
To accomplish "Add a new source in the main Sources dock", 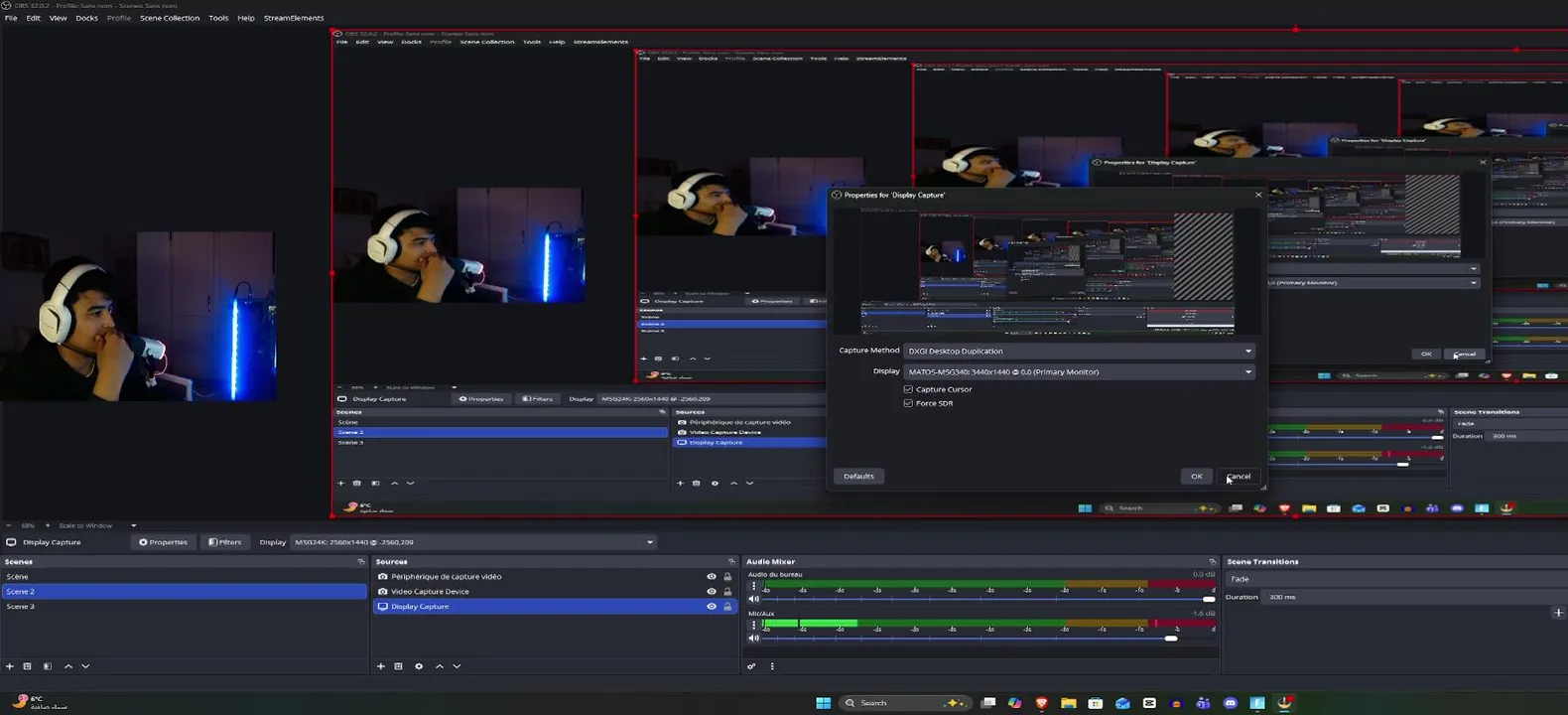I will [381, 666].
